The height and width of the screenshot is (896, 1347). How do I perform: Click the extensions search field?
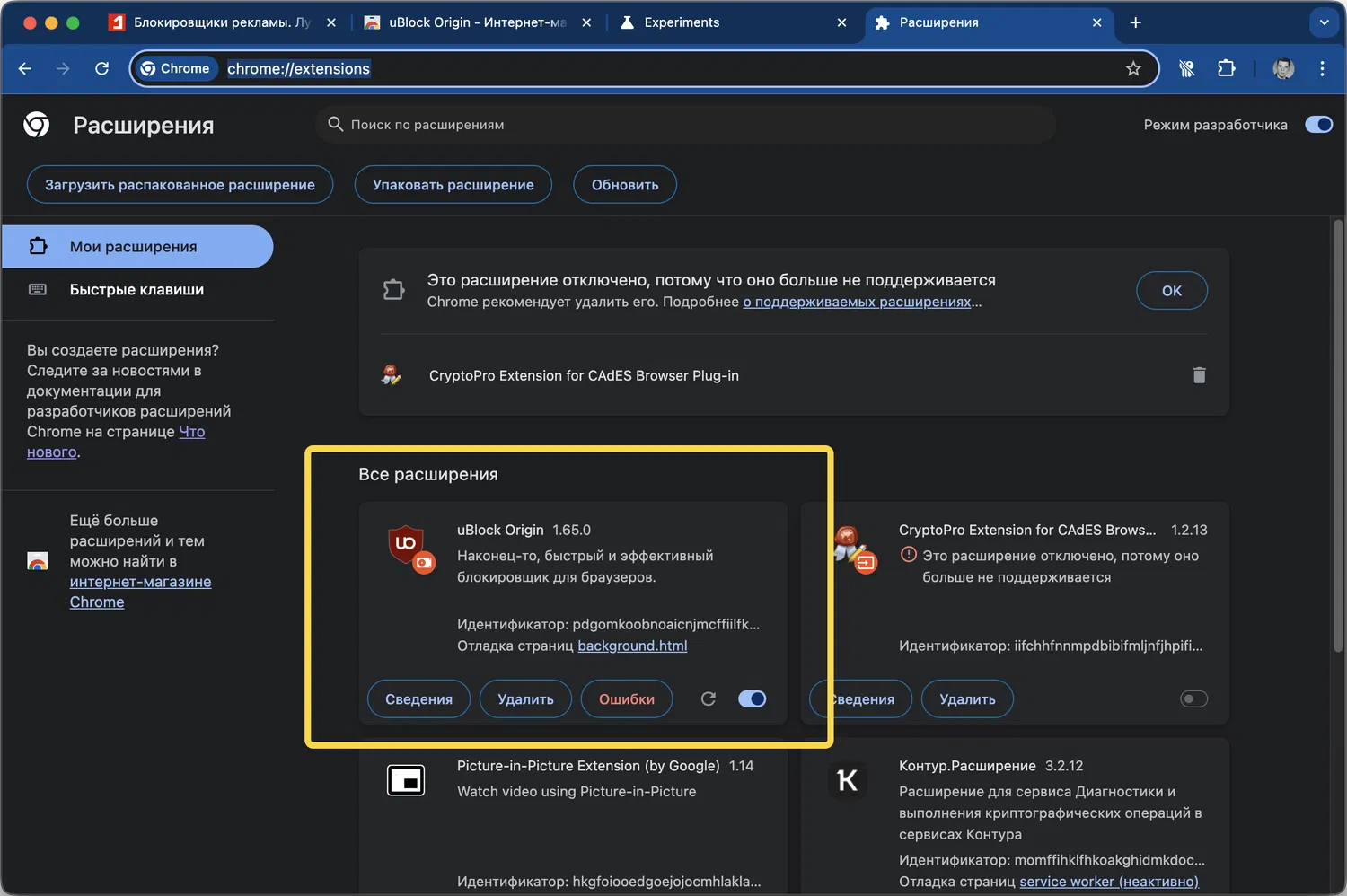tap(685, 125)
